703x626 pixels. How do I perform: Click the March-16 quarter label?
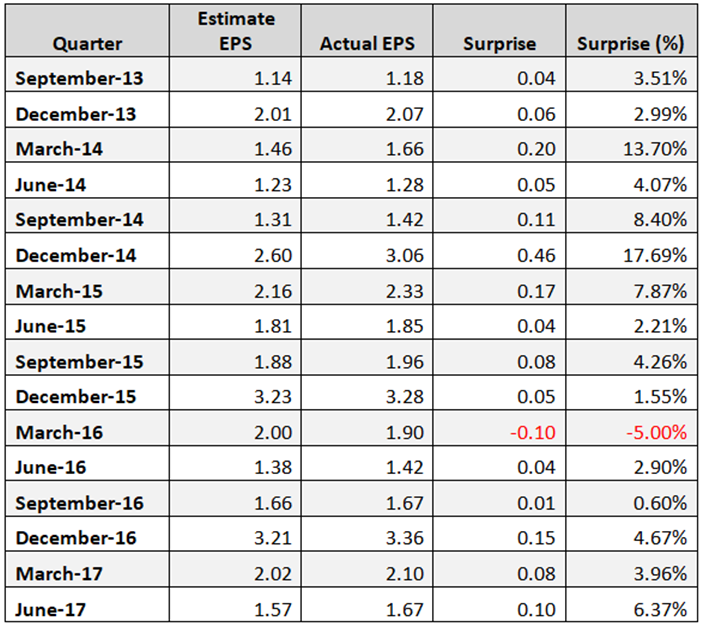click(x=59, y=433)
